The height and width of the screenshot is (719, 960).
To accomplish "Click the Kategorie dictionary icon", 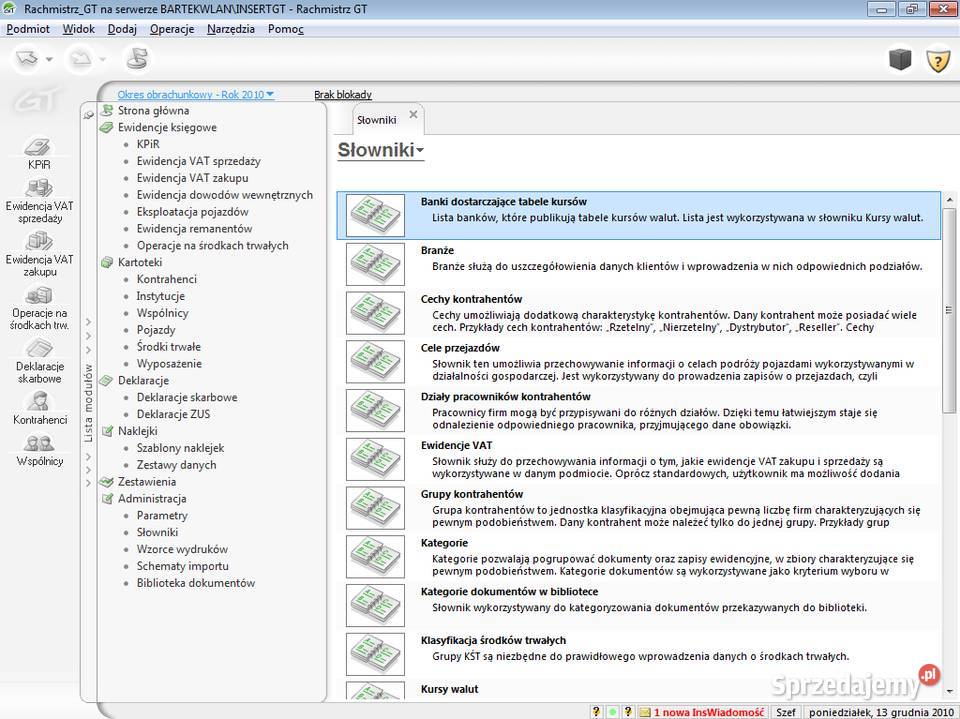I will tap(375, 557).
